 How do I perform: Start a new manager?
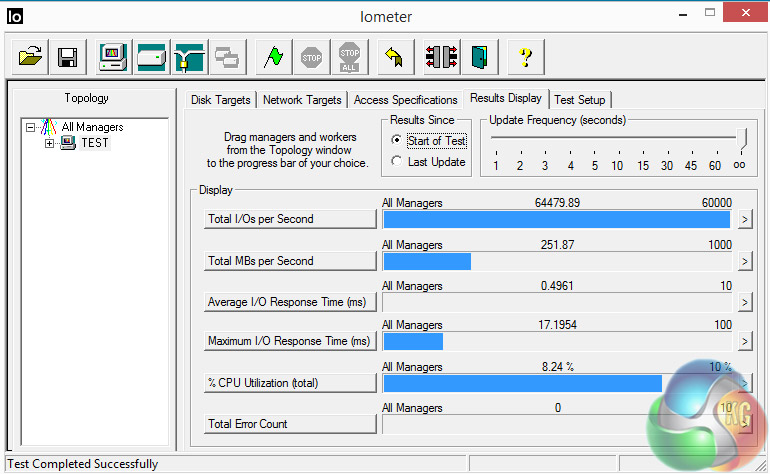[x=112, y=56]
